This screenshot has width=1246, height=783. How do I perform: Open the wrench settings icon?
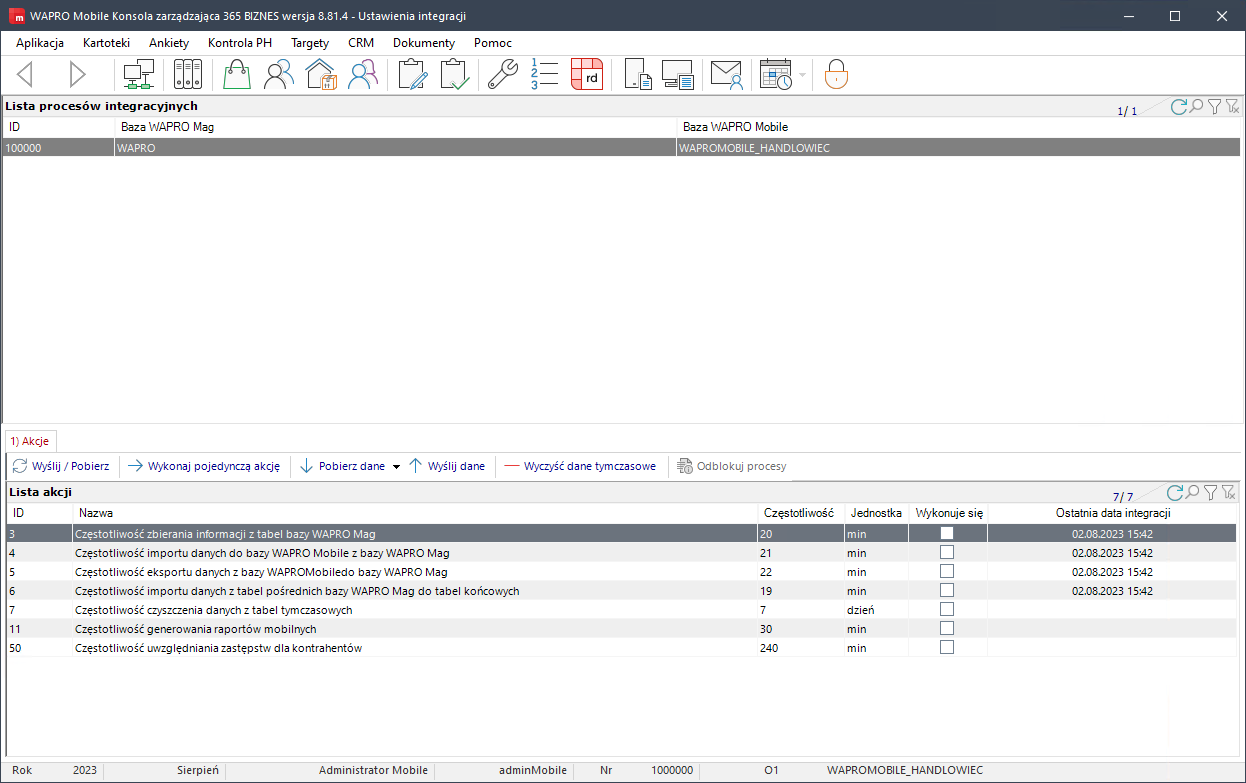[x=503, y=75]
